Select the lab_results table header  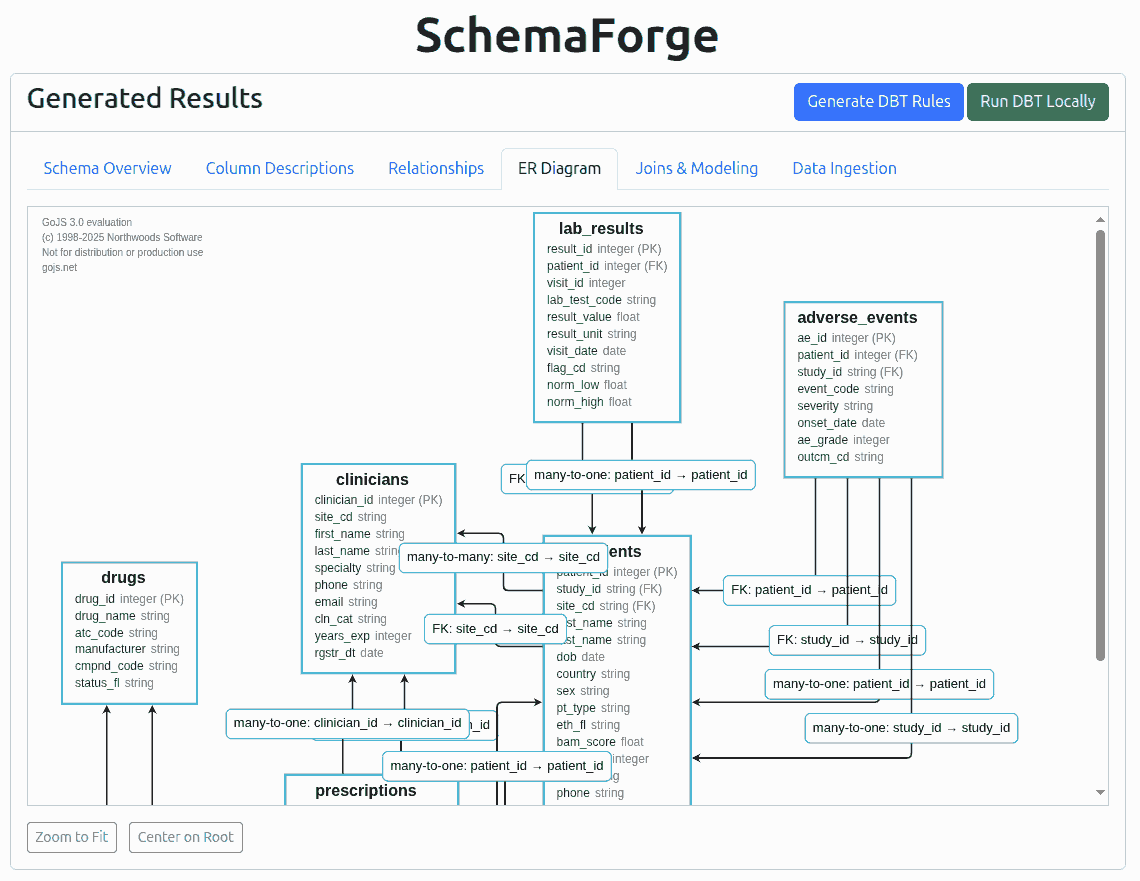601,228
